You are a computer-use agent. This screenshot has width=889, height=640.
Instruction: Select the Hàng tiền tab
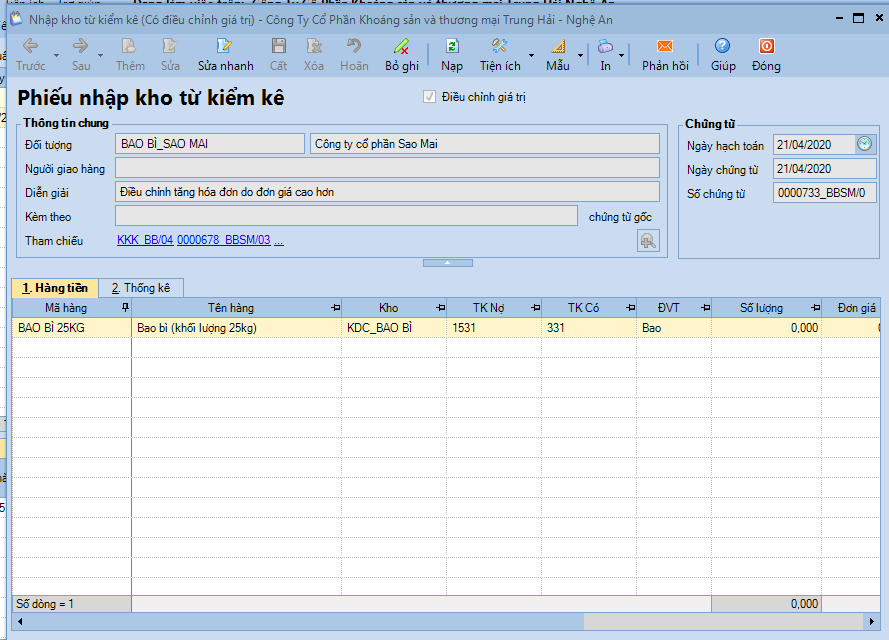(x=55, y=288)
